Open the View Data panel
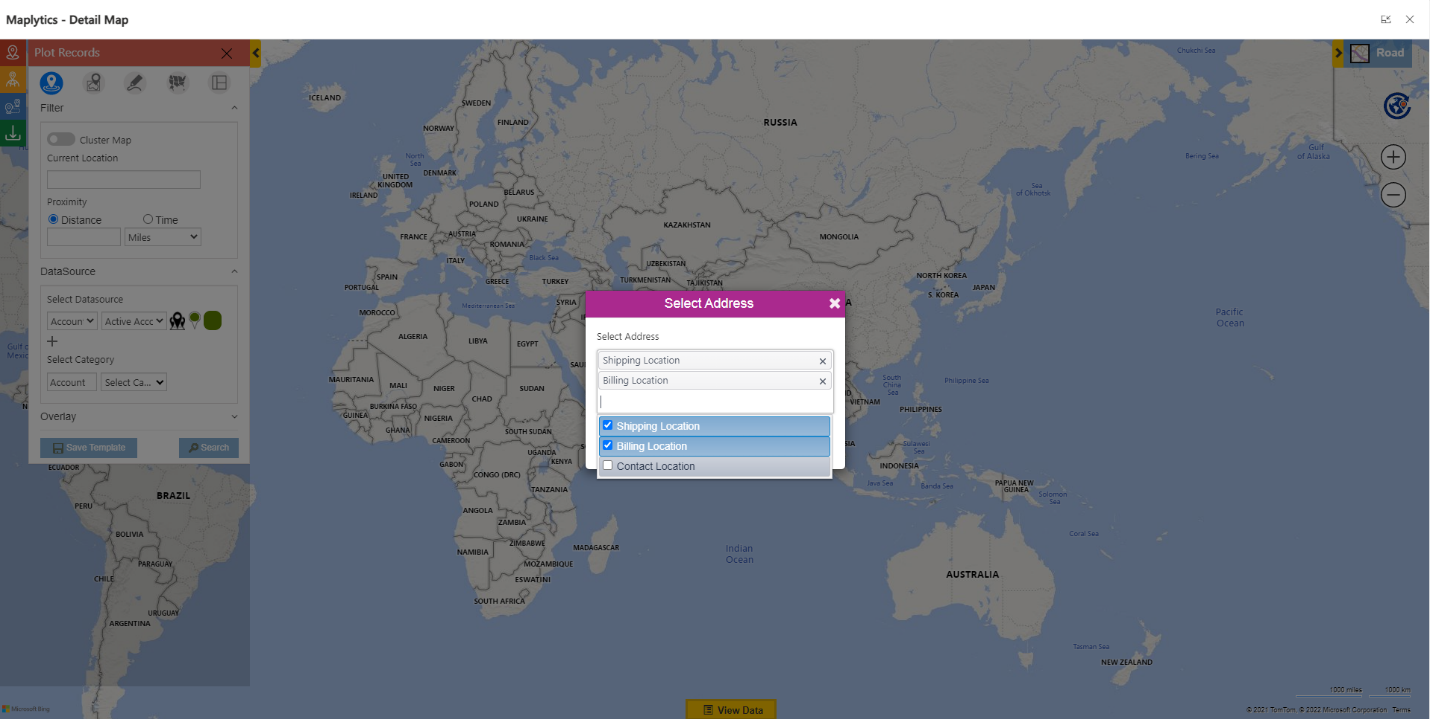The image size is (1430, 719). (731, 710)
